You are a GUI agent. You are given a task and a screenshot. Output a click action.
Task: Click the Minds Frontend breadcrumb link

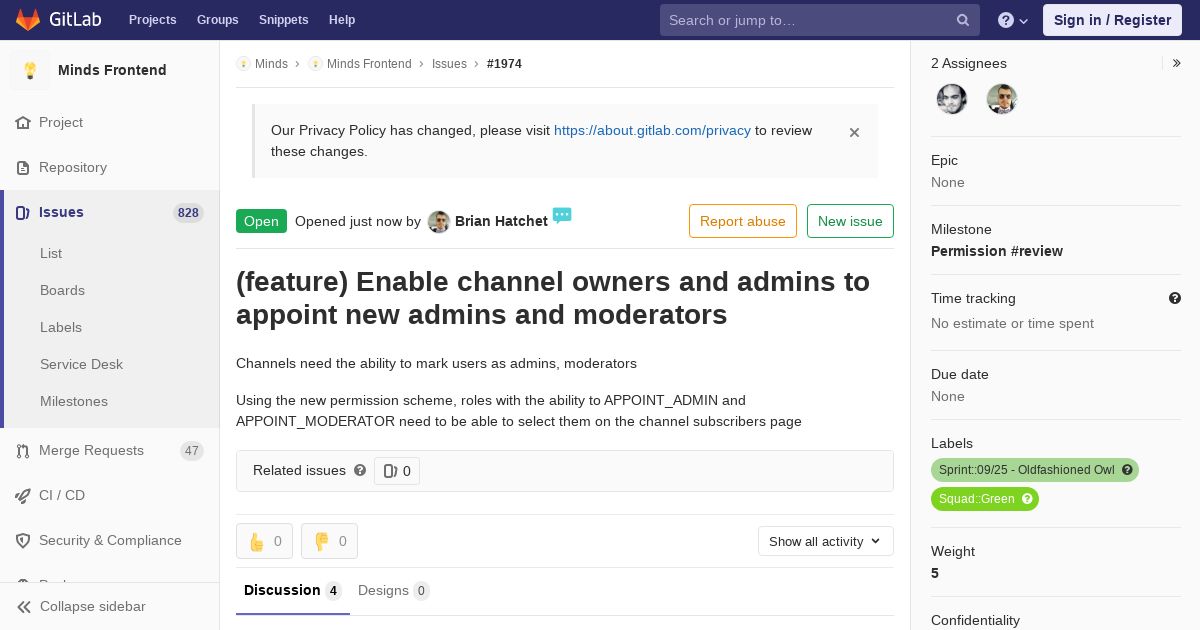(369, 64)
